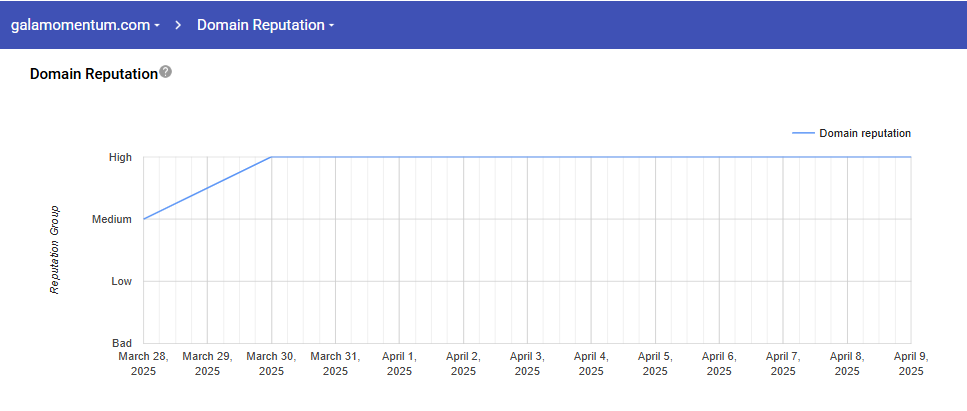This screenshot has width=967, height=411.
Task: Select the Medium label on the y-axis
Action: tap(112, 219)
